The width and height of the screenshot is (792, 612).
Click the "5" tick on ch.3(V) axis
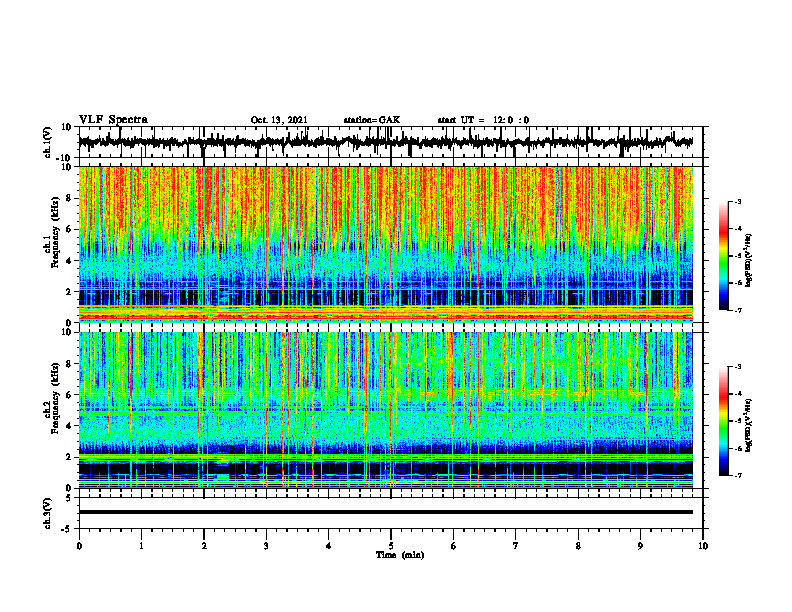point(69,498)
